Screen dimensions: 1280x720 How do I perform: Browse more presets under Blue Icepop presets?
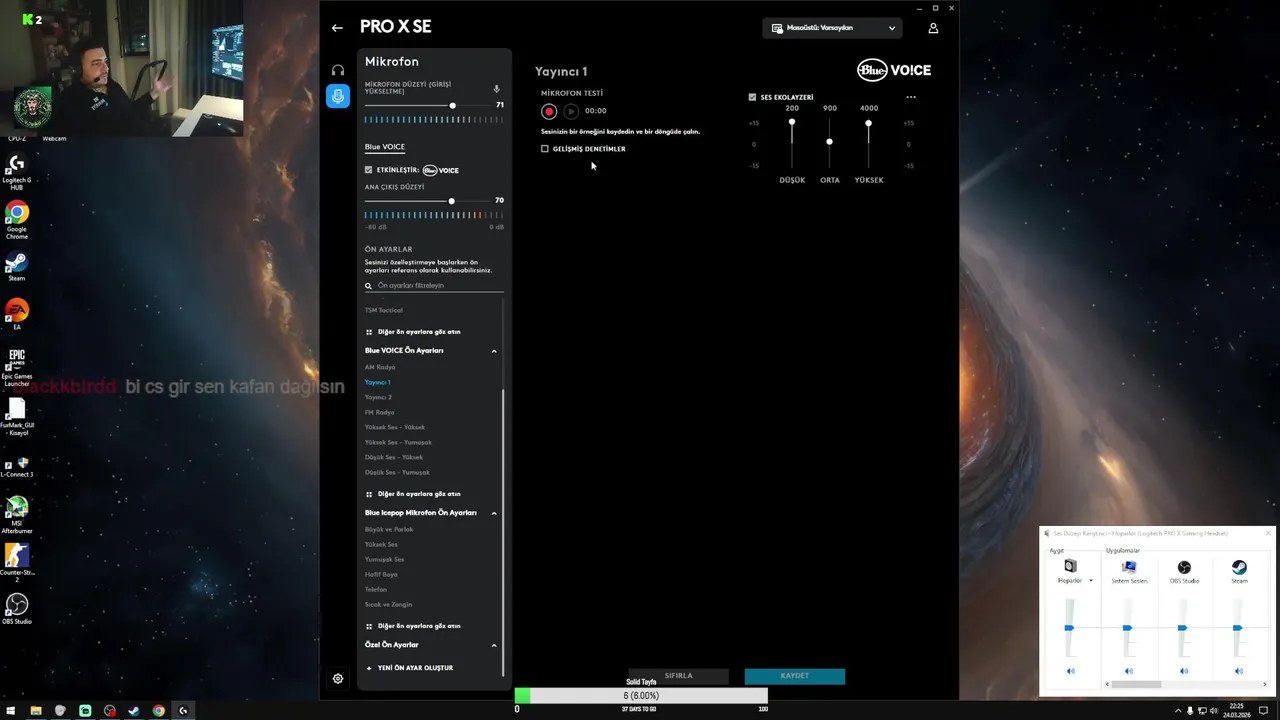413,626
